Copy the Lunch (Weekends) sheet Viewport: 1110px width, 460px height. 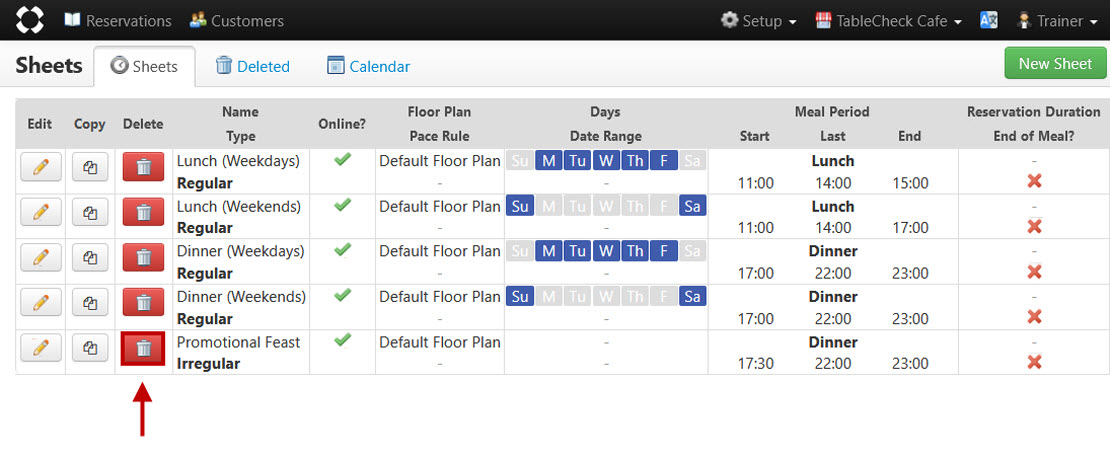point(90,212)
